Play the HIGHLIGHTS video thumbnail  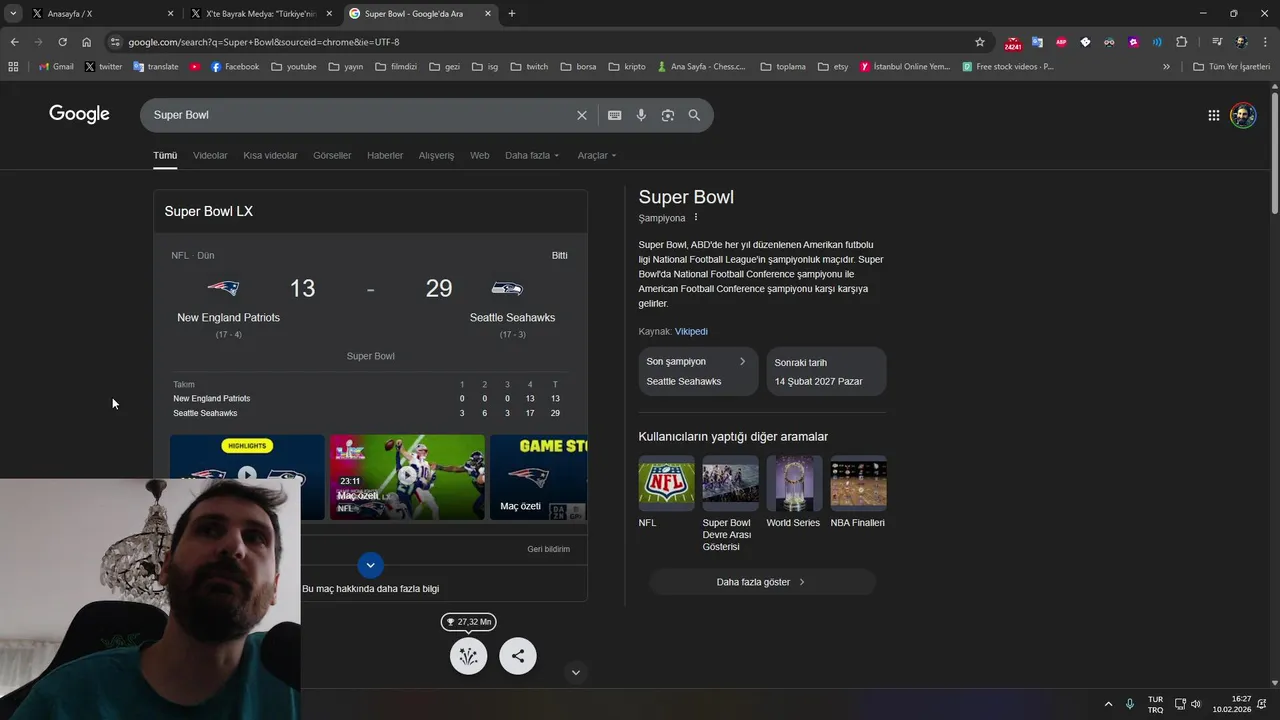click(x=247, y=477)
